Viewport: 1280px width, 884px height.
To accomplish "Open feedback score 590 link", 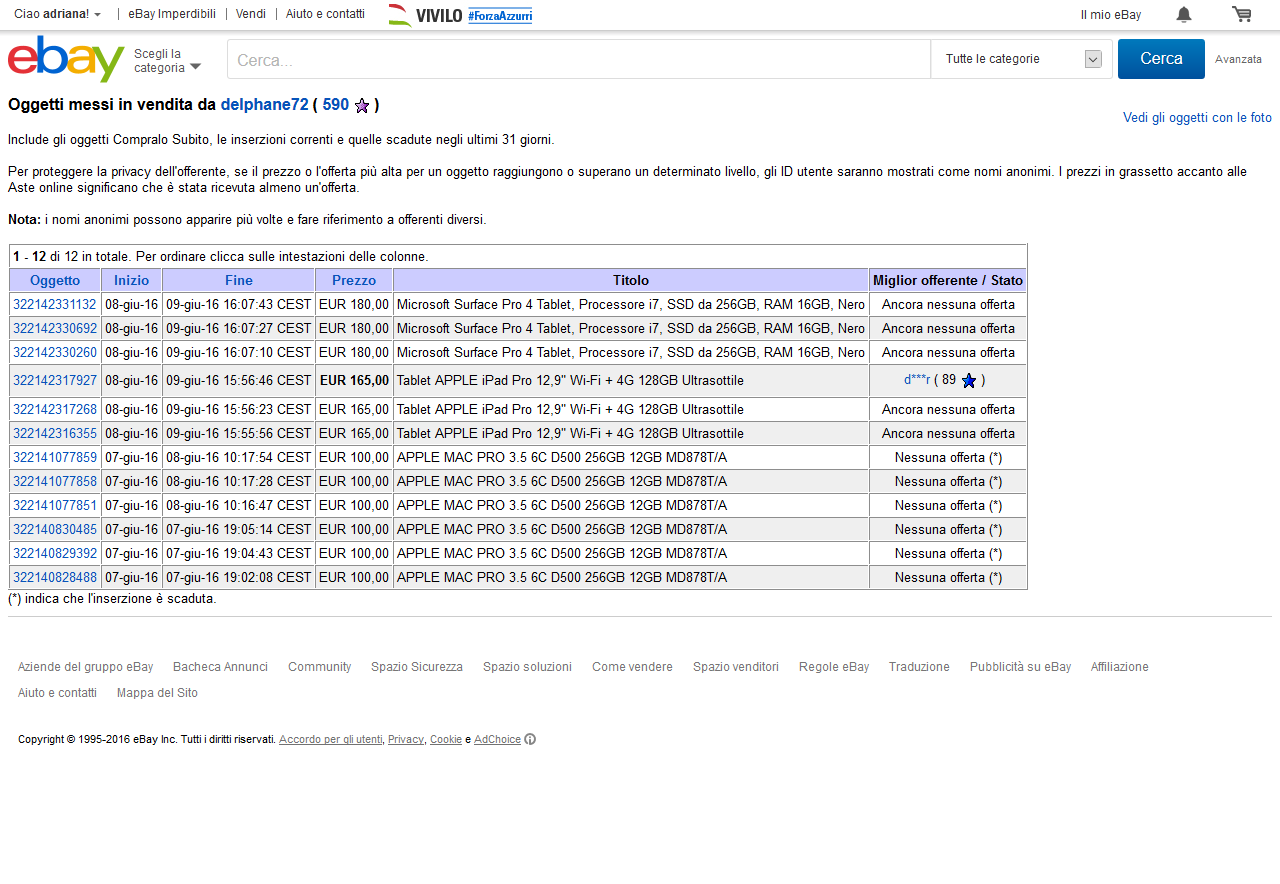I will (x=336, y=104).
